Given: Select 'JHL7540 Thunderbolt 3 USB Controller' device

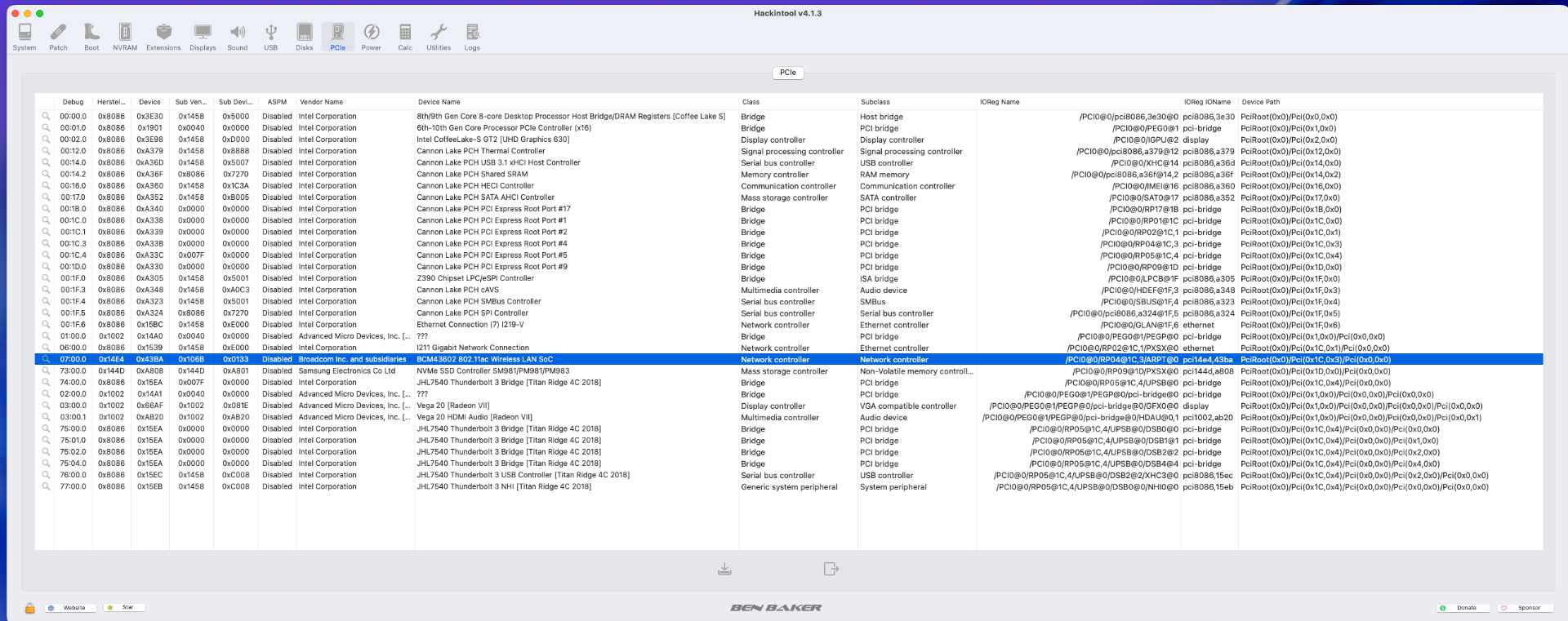Looking at the screenshot, I should tap(523, 475).
